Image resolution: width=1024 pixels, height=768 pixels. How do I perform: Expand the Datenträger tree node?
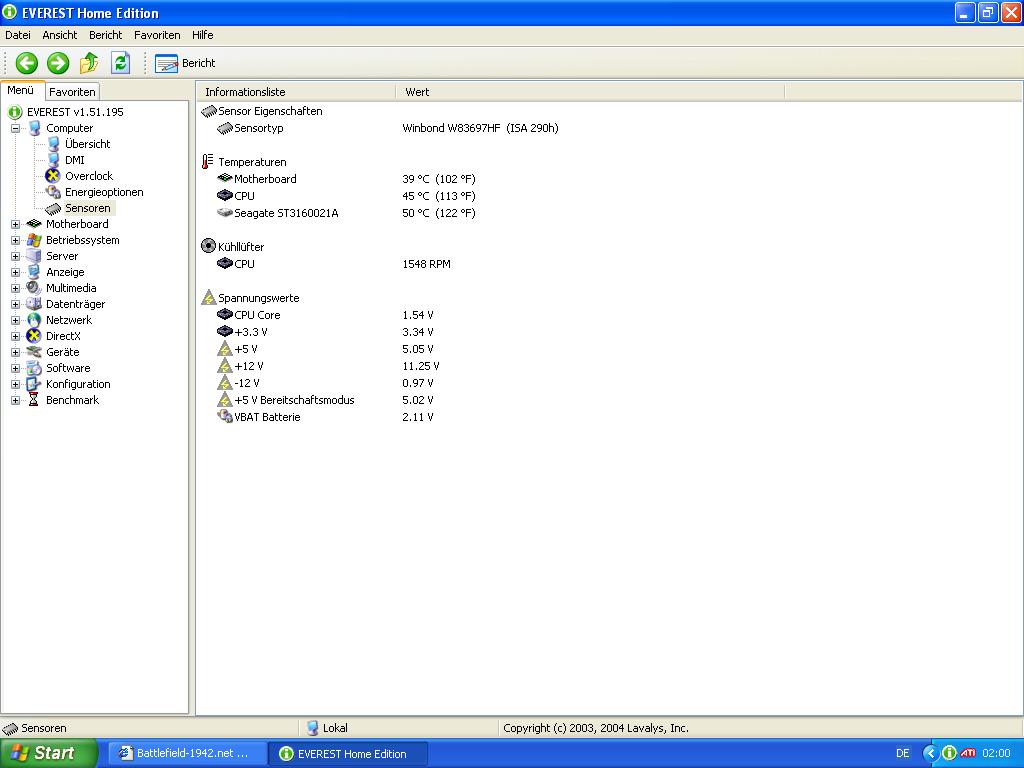point(15,304)
